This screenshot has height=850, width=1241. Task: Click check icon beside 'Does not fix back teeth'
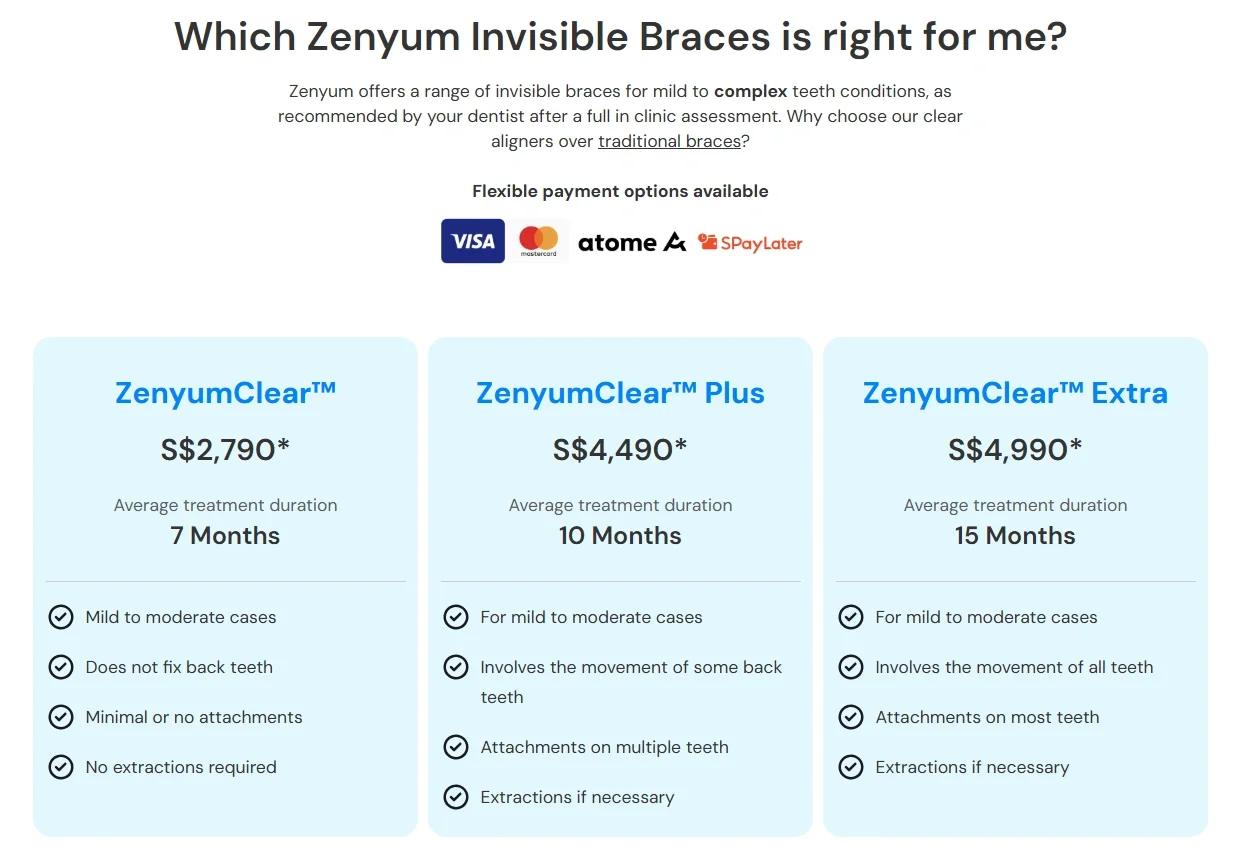tap(61, 667)
